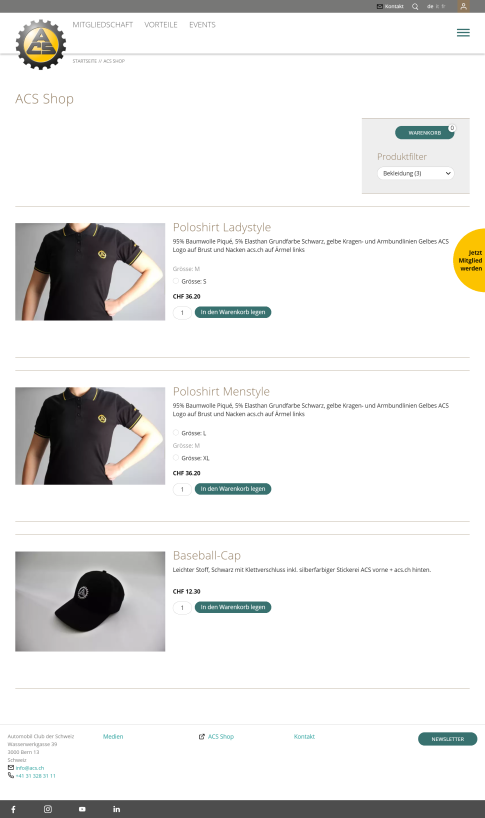Open the Mitgliedschaft menu
The height and width of the screenshot is (818, 485).
pos(103,25)
